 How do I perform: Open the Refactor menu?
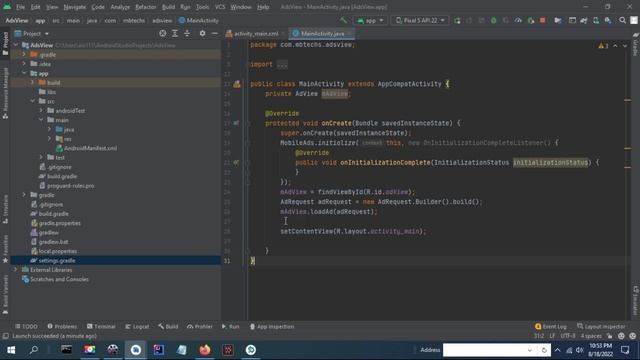tap(146, 7)
